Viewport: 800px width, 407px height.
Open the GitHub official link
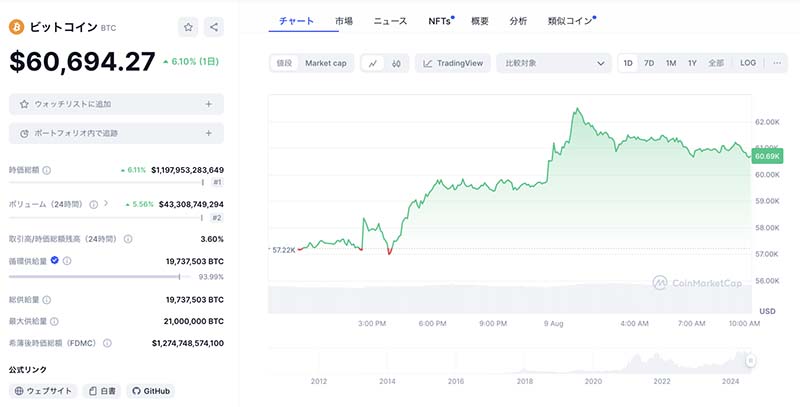tap(151, 391)
